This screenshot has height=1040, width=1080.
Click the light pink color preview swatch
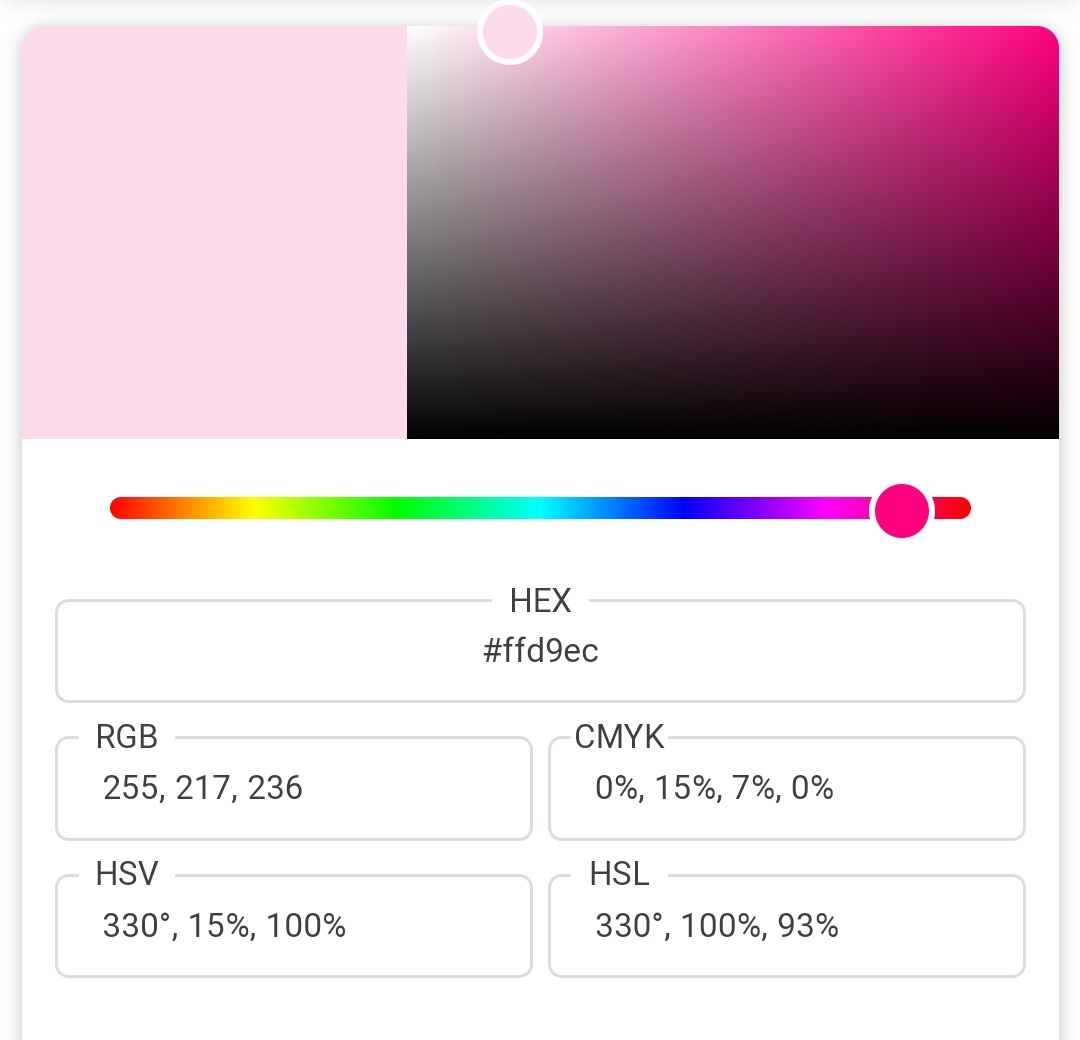214,232
